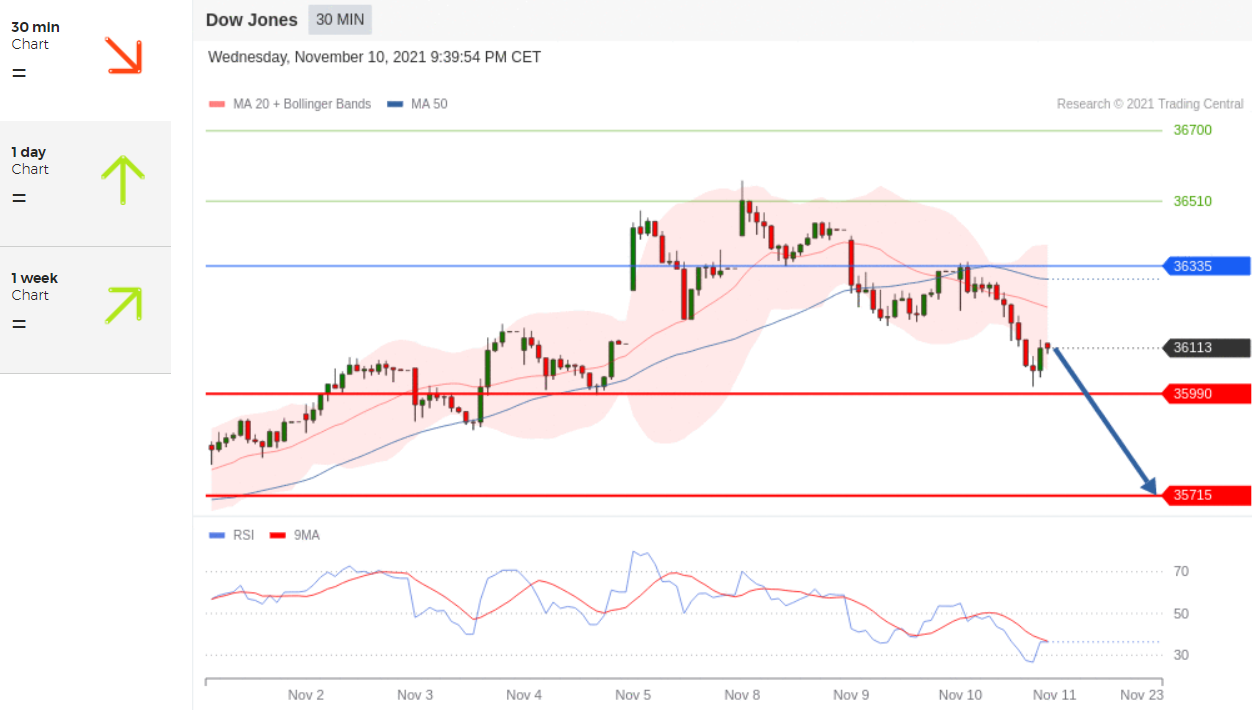Click the 30 MIN timeframe badge
The width and height of the screenshot is (1252, 710).
pos(340,20)
